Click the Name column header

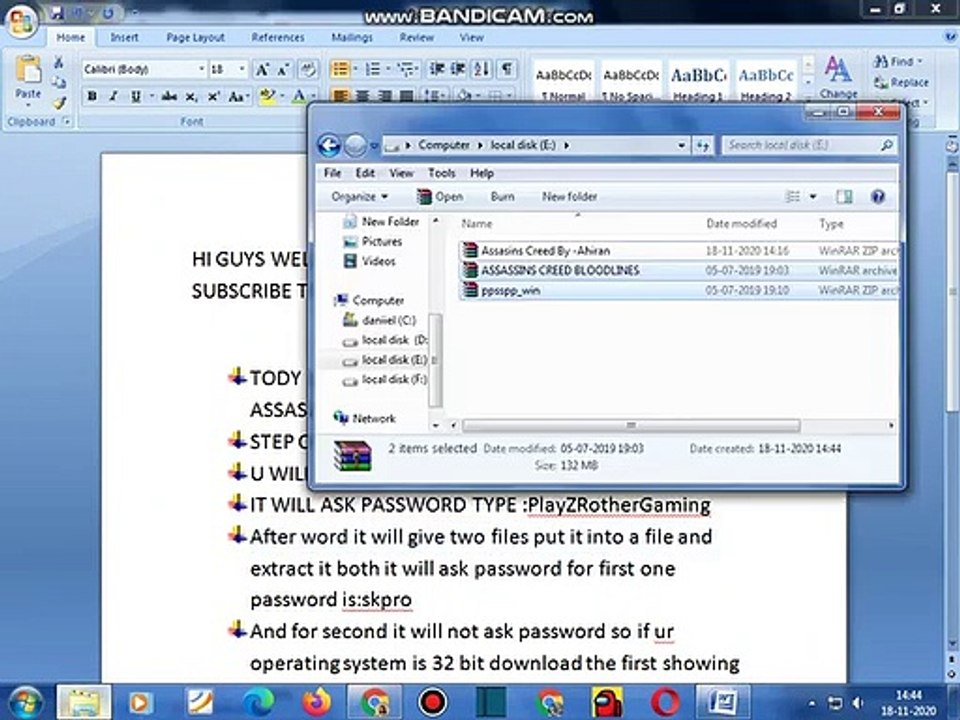(476, 224)
